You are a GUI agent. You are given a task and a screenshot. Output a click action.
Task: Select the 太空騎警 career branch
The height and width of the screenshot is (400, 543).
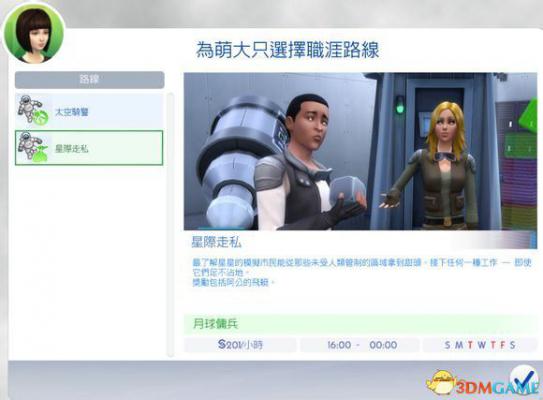click(x=89, y=111)
